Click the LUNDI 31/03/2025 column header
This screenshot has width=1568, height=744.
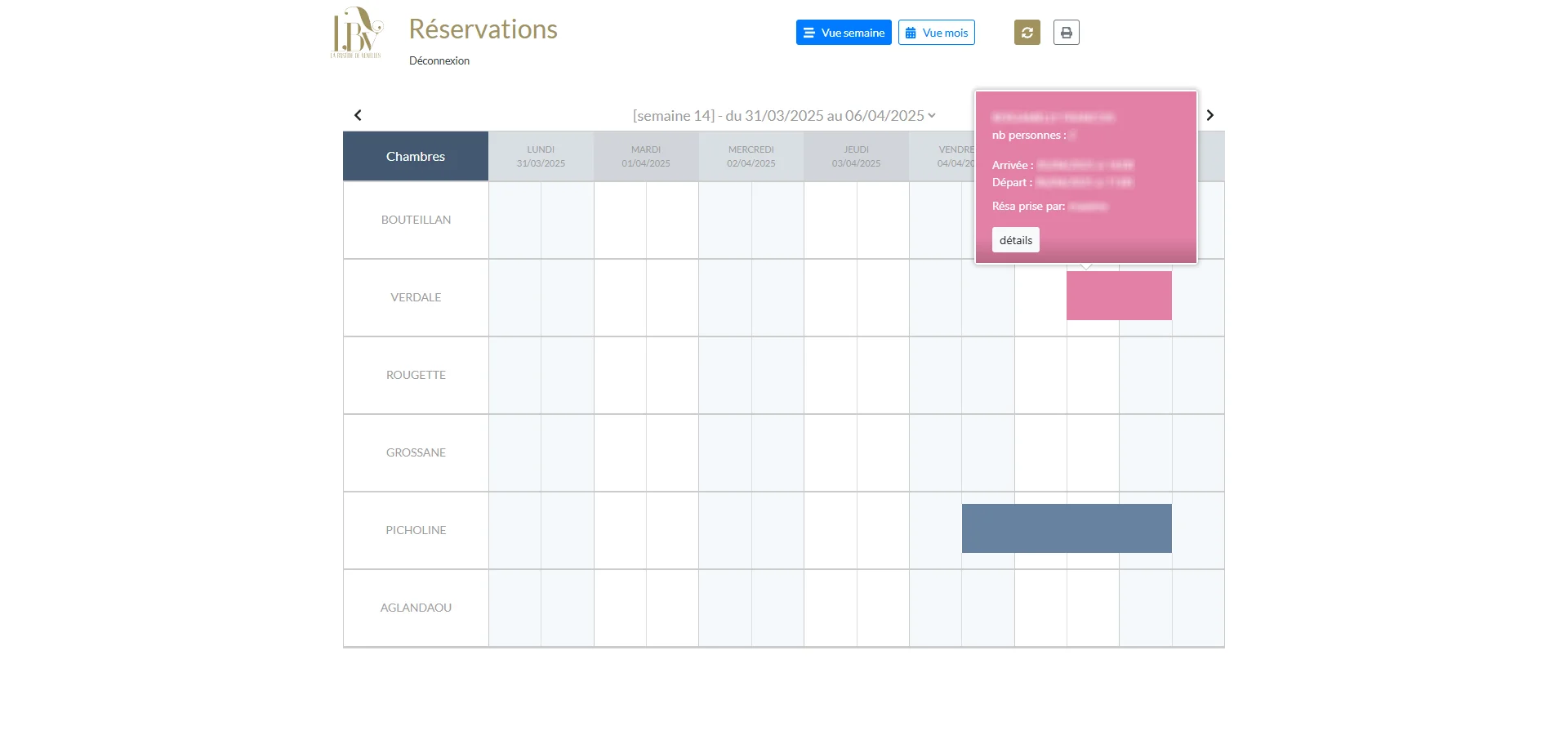click(x=541, y=156)
